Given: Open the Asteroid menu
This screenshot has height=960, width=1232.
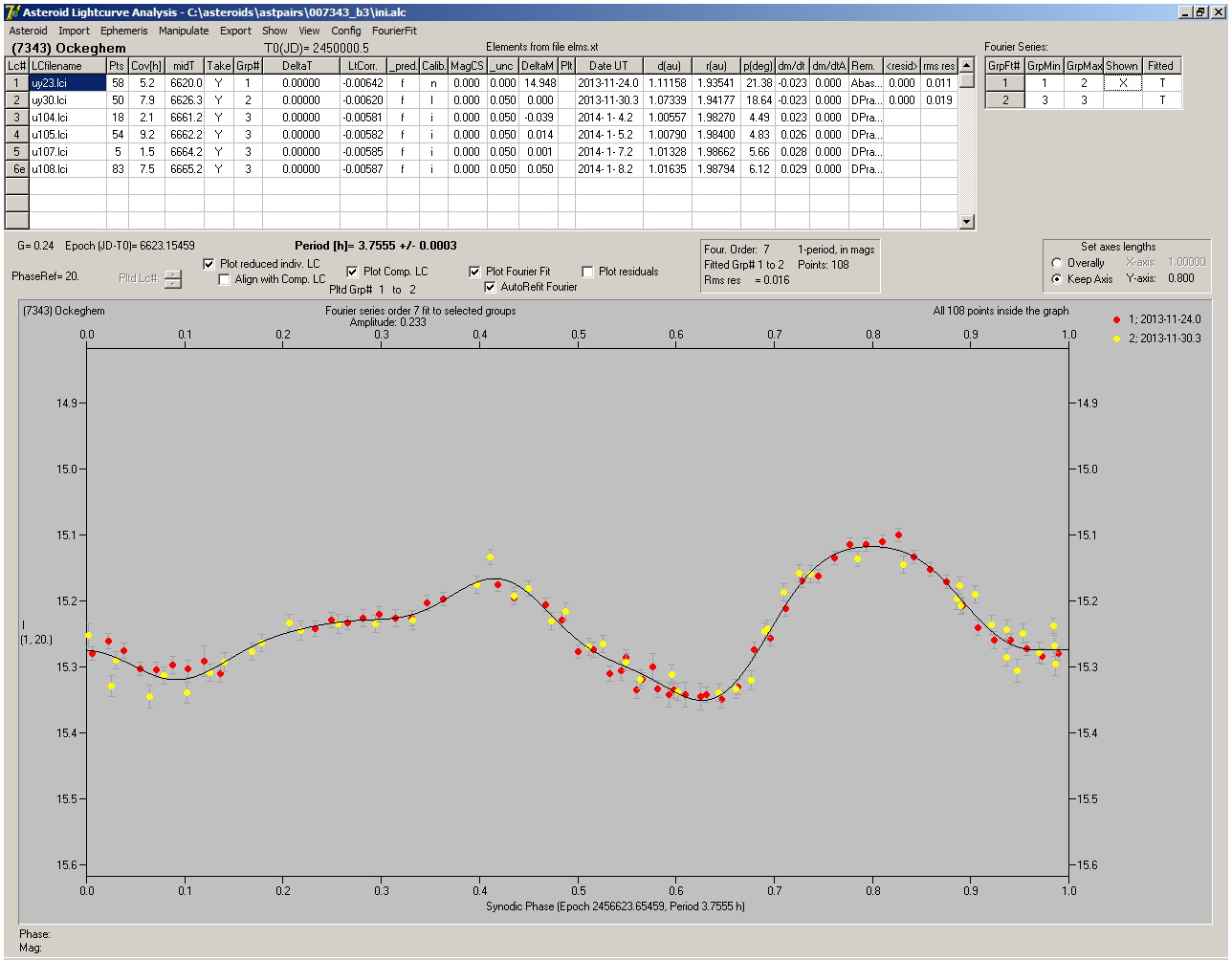Looking at the screenshot, I should click(28, 31).
